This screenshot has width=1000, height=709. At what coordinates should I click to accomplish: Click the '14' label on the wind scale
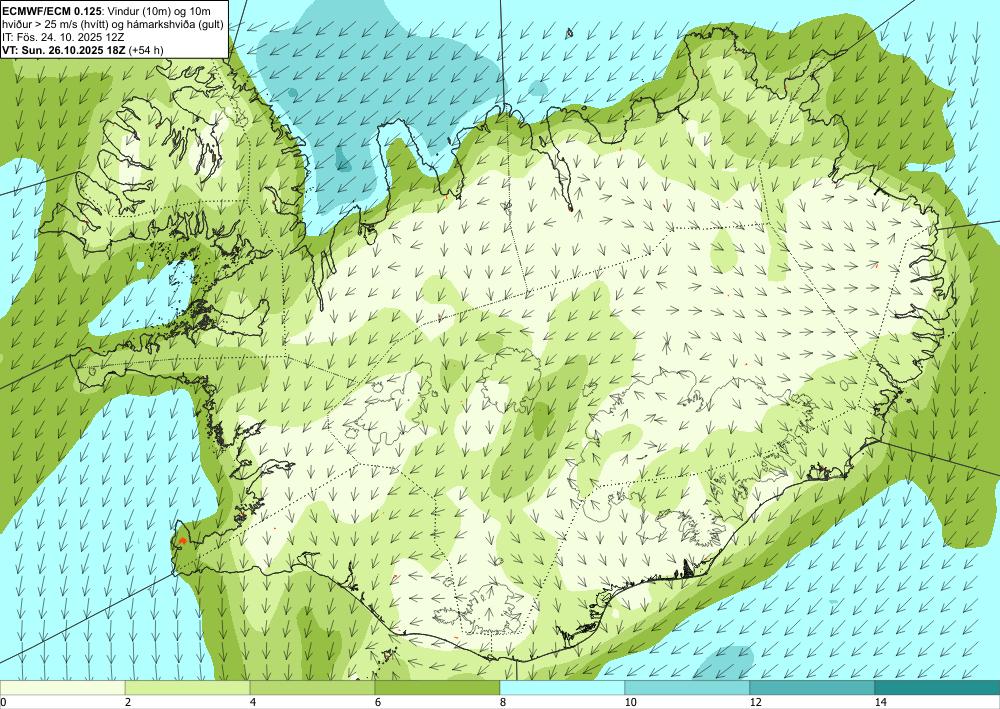pyautogui.click(x=880, y=702)
